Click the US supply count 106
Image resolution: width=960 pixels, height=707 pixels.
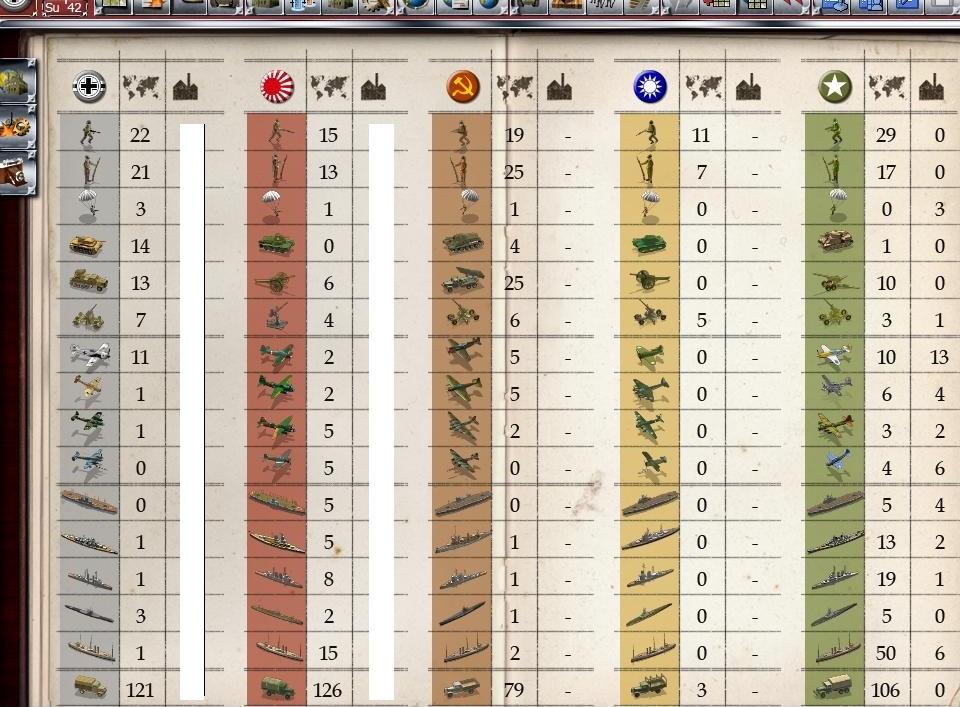[x=885, y=690]
